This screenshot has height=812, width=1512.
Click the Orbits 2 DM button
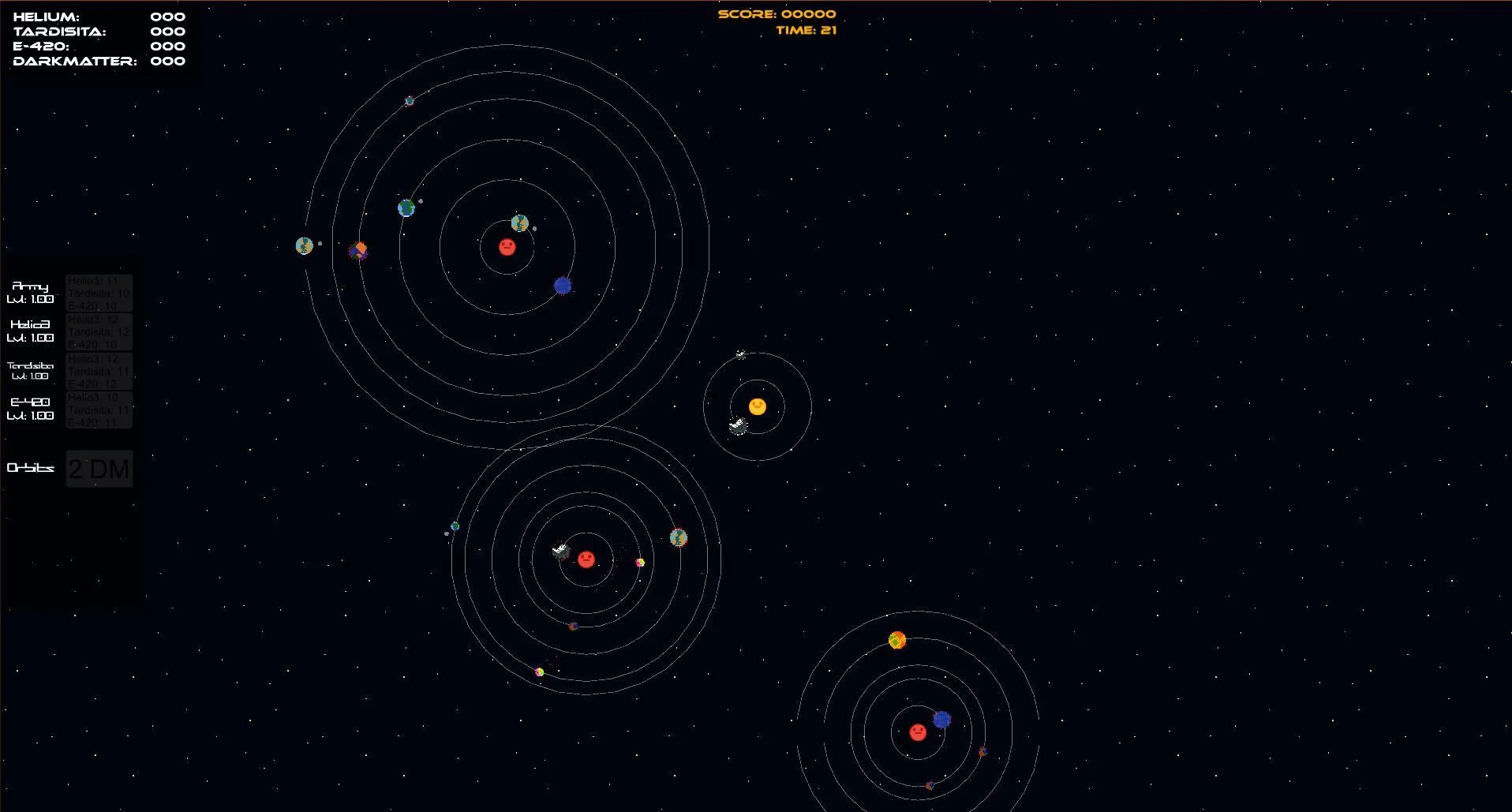click(99, 469)
